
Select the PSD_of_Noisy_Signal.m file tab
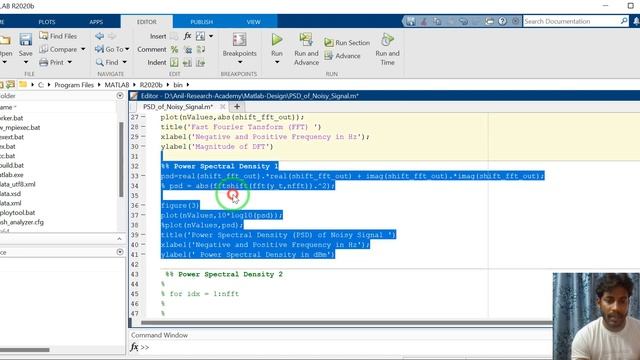tap(178, 107)
